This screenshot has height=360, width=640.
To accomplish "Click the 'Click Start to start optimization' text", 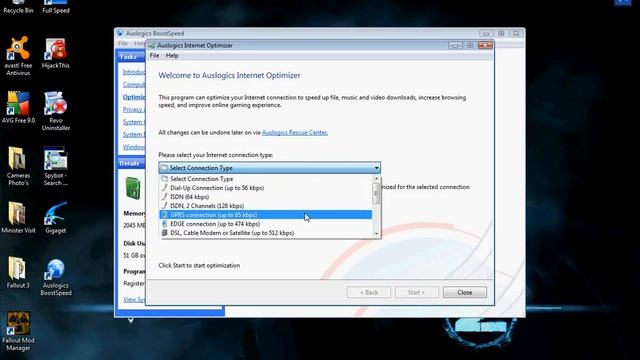I will (199, 265).
